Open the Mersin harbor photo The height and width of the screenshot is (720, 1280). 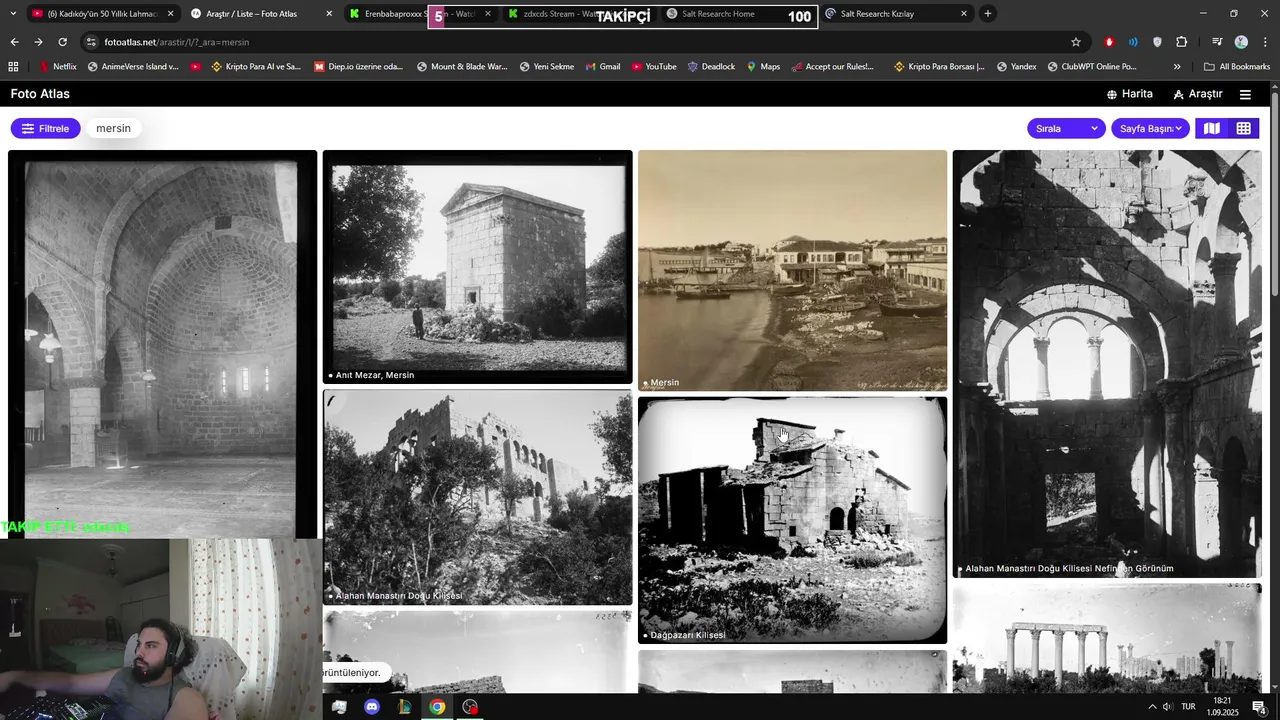coord(792,270)
